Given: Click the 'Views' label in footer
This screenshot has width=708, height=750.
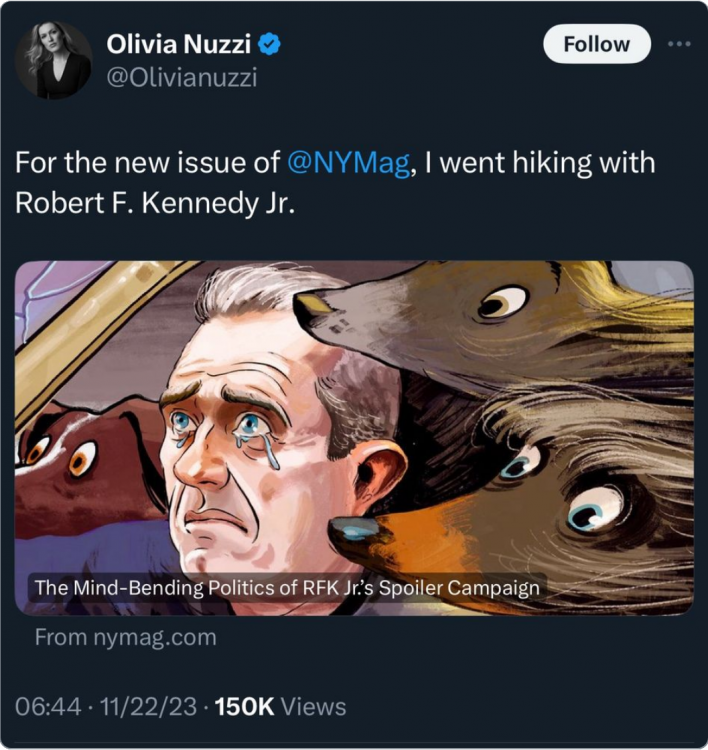Looking at the screenshot, I should click(x=313, y=707).
